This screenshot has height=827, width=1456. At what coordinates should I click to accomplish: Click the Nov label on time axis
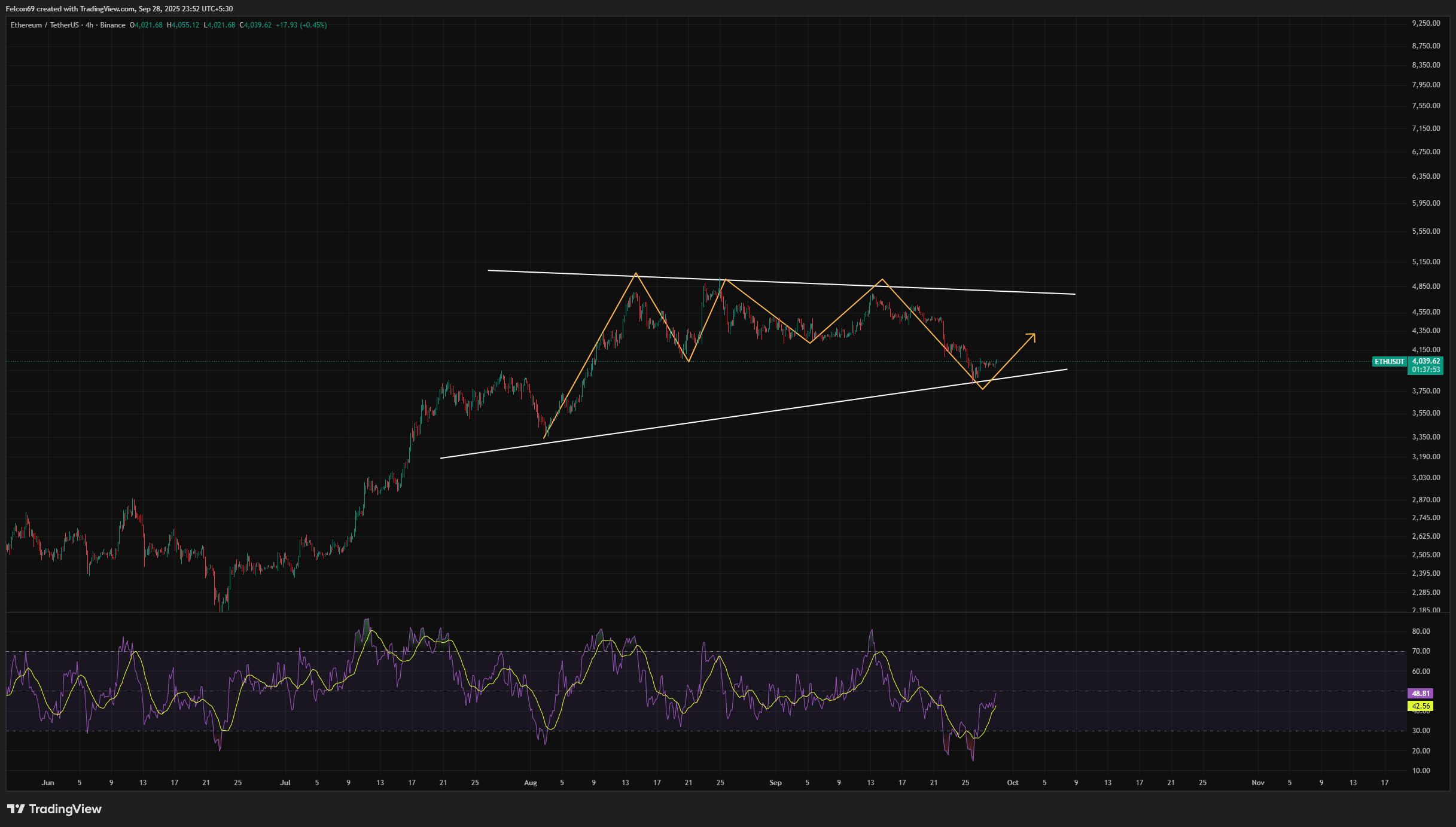(x=1258, y=783)
